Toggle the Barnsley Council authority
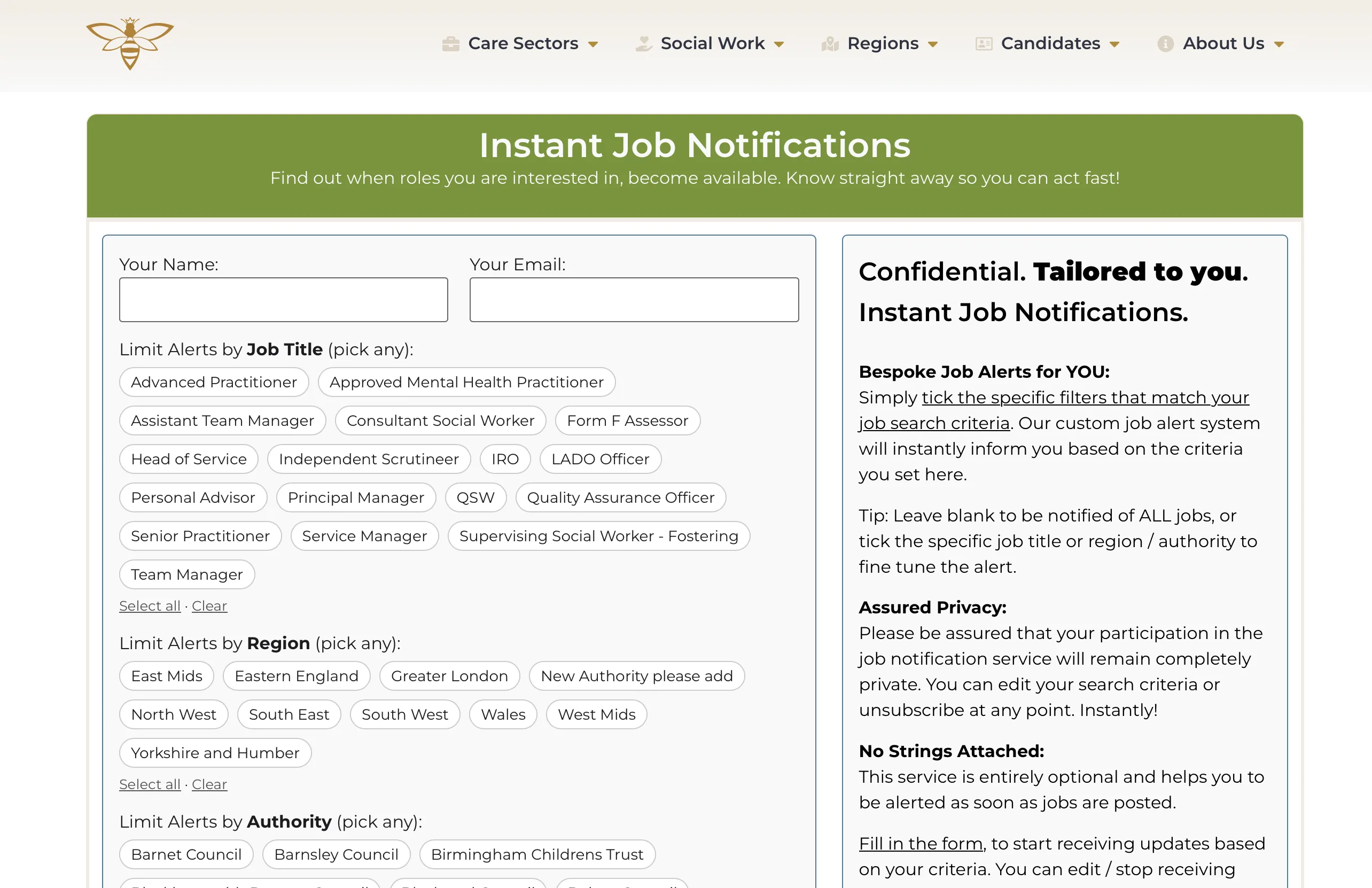 (x=336, y=854)
